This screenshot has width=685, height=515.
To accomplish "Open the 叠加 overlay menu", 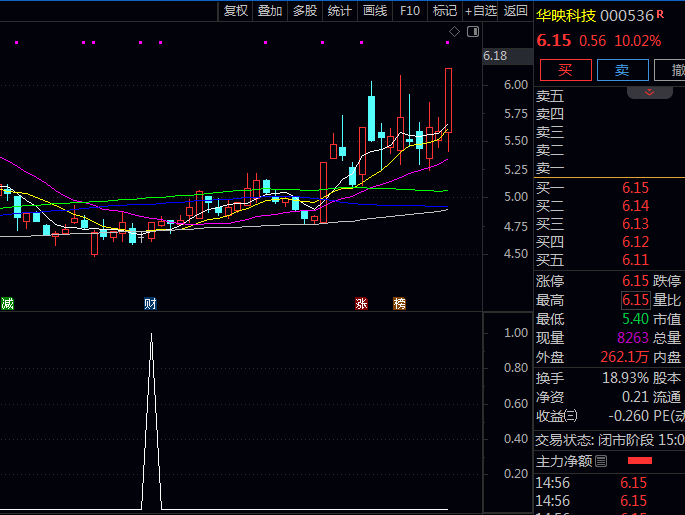I will [x=270, y=11].
